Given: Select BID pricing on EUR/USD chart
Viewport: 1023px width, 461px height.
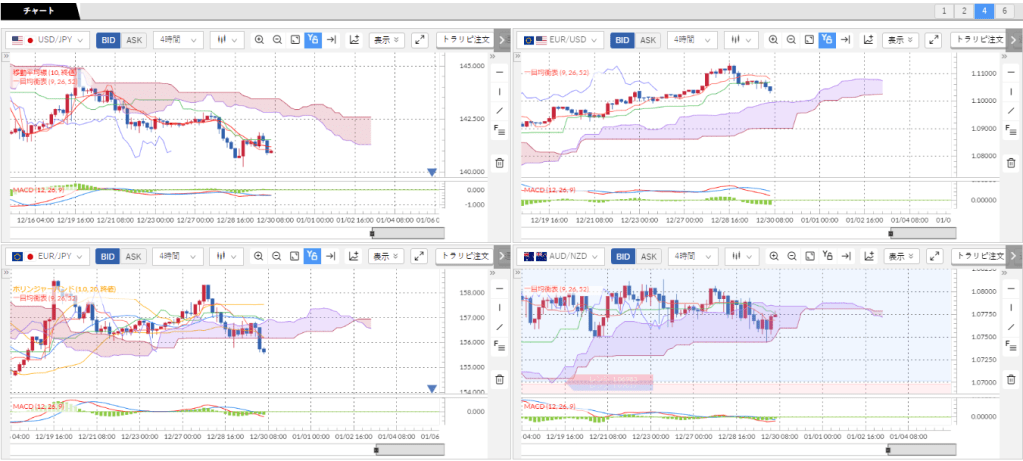Looking at the screenshot, I should tap(622, 40).
